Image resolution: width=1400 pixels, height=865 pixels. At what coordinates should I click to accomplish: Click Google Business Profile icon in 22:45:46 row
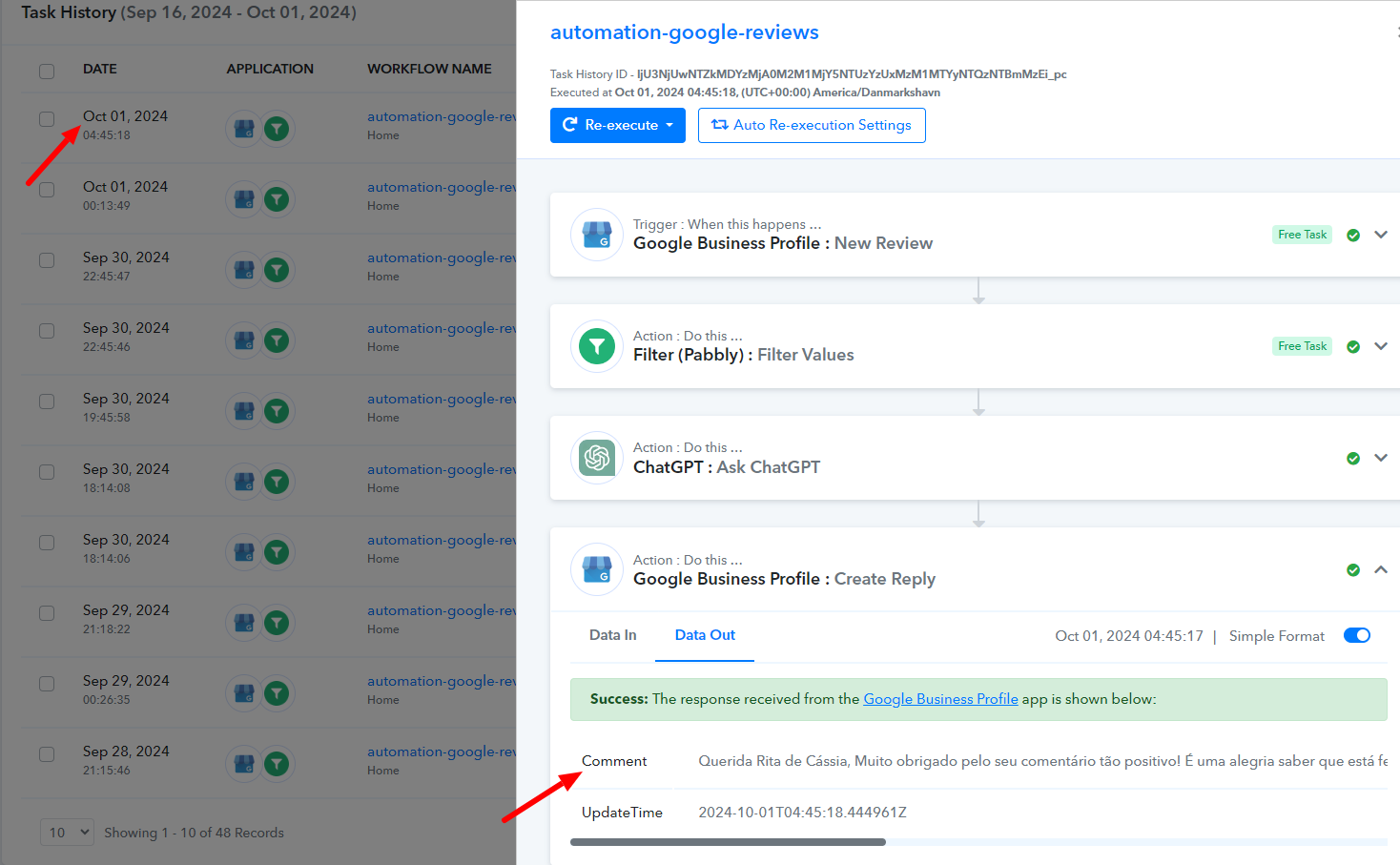pyautogui.click(x=244, y=340)
